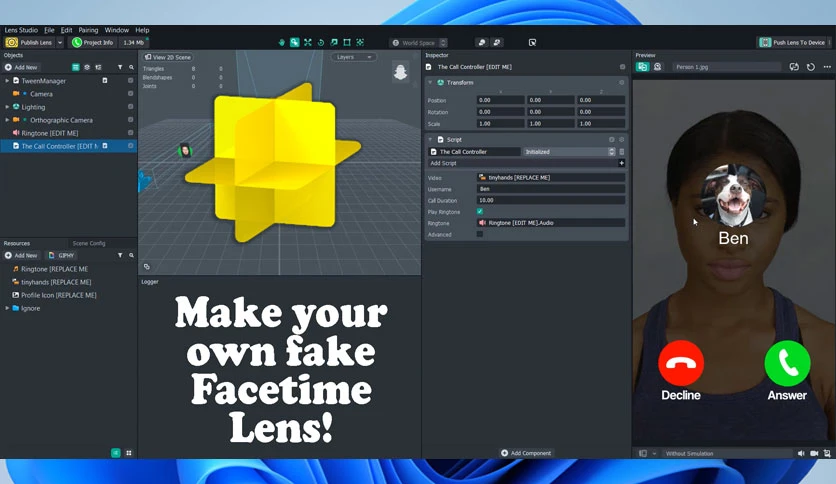The image size is (836, 484).
Task: Open GIPHY resource library
Action: 61,255
